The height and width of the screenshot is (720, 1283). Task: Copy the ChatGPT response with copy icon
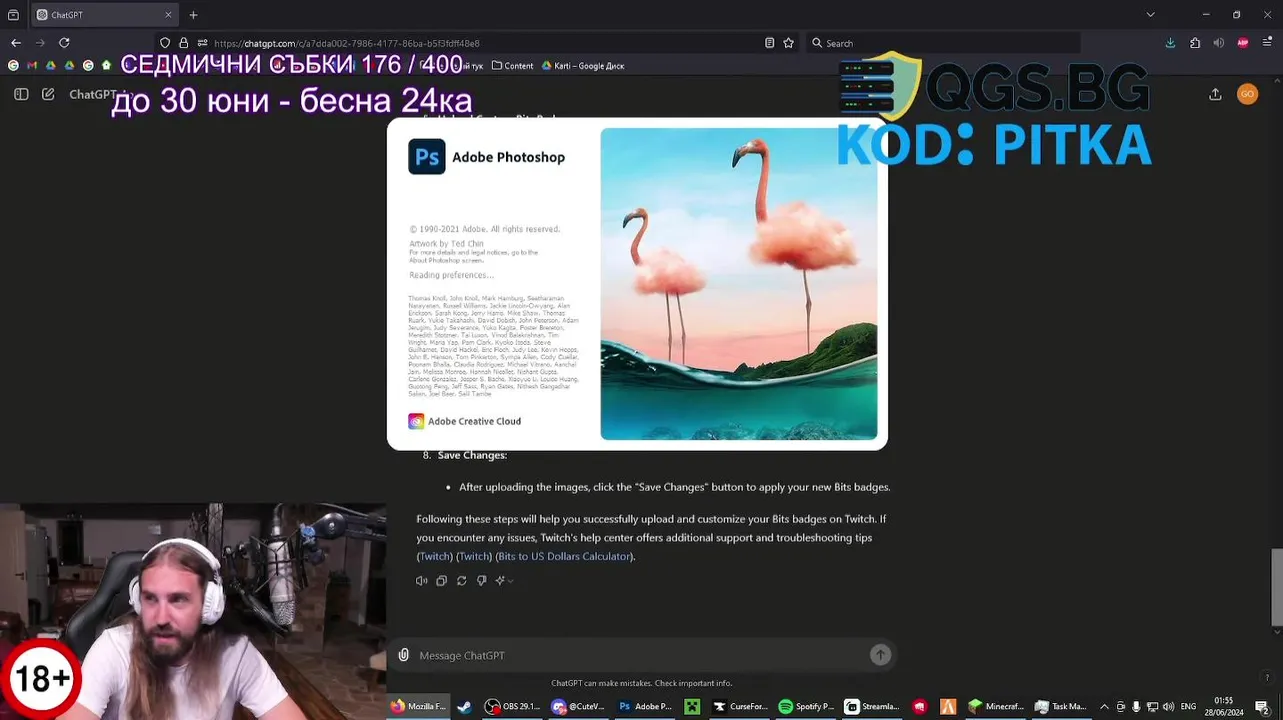point(441,581)
